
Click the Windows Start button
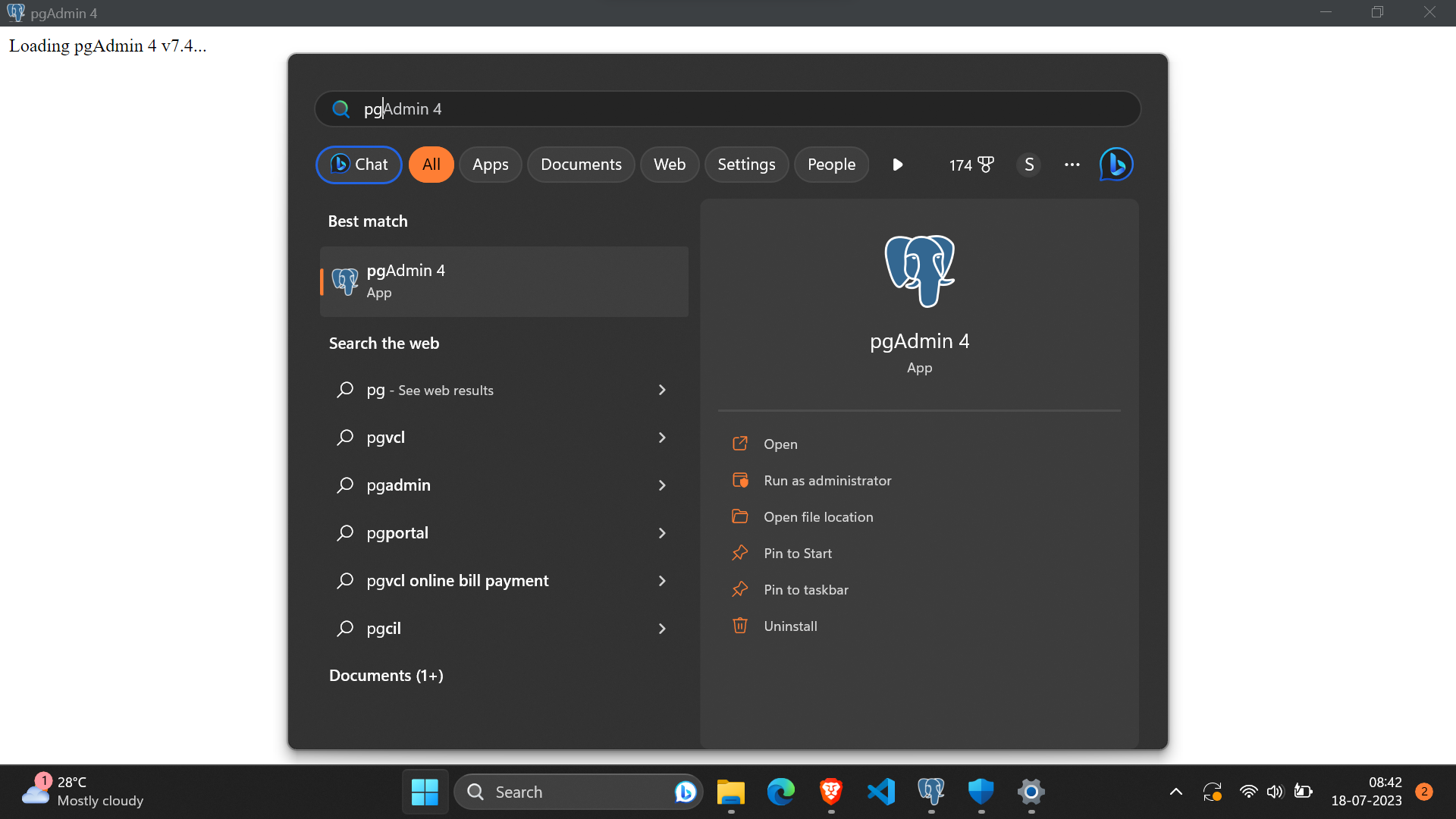425,792
